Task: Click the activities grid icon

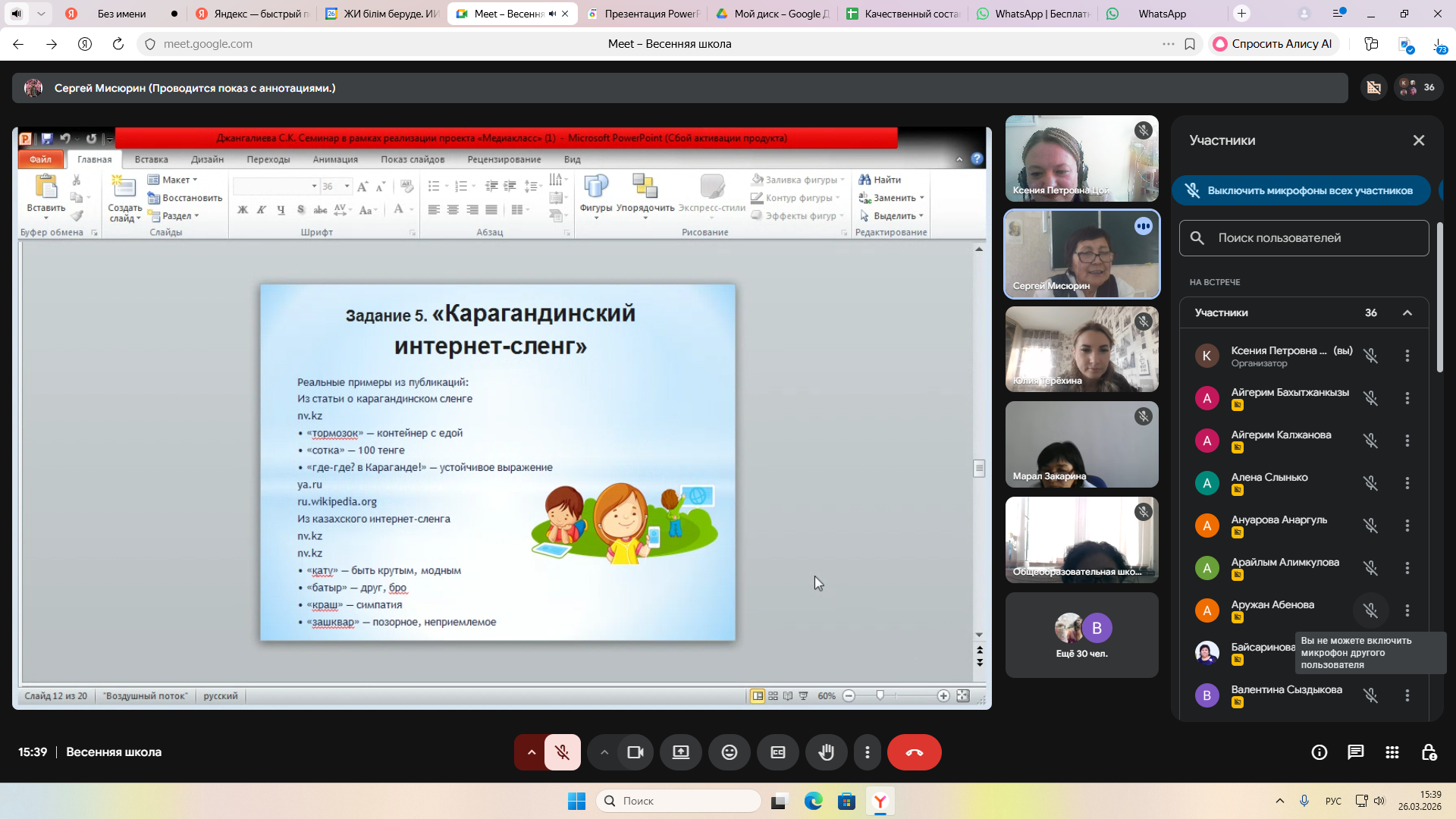Action: click(x=1392, y=752)
